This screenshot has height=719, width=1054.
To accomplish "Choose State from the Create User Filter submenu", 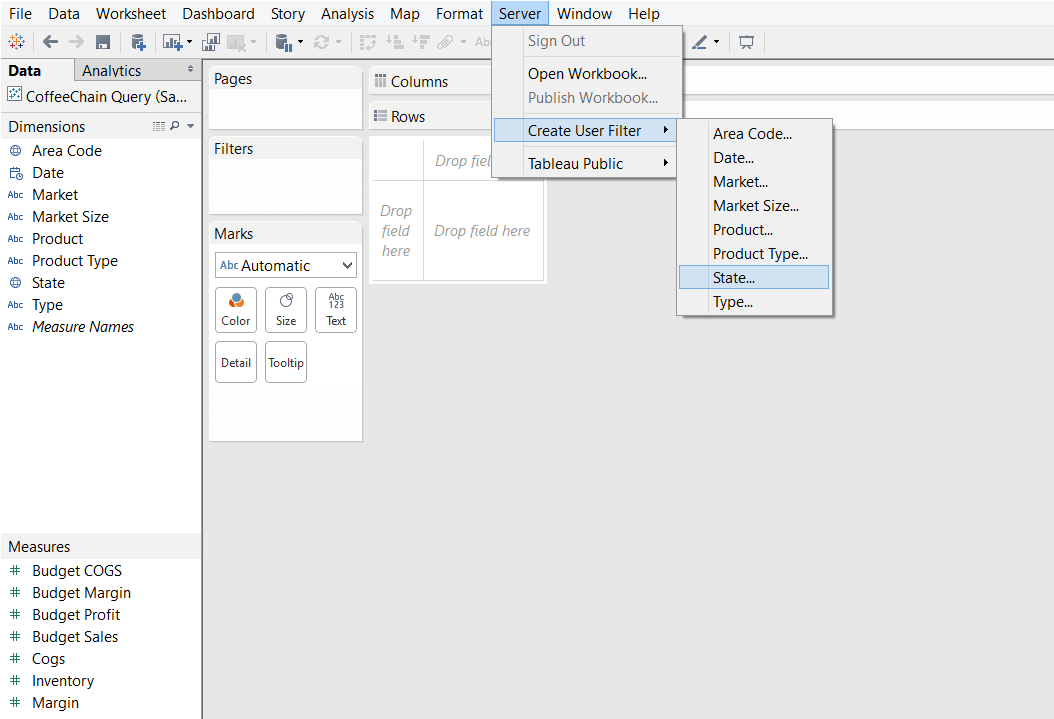I will click(x=753, y=277).
